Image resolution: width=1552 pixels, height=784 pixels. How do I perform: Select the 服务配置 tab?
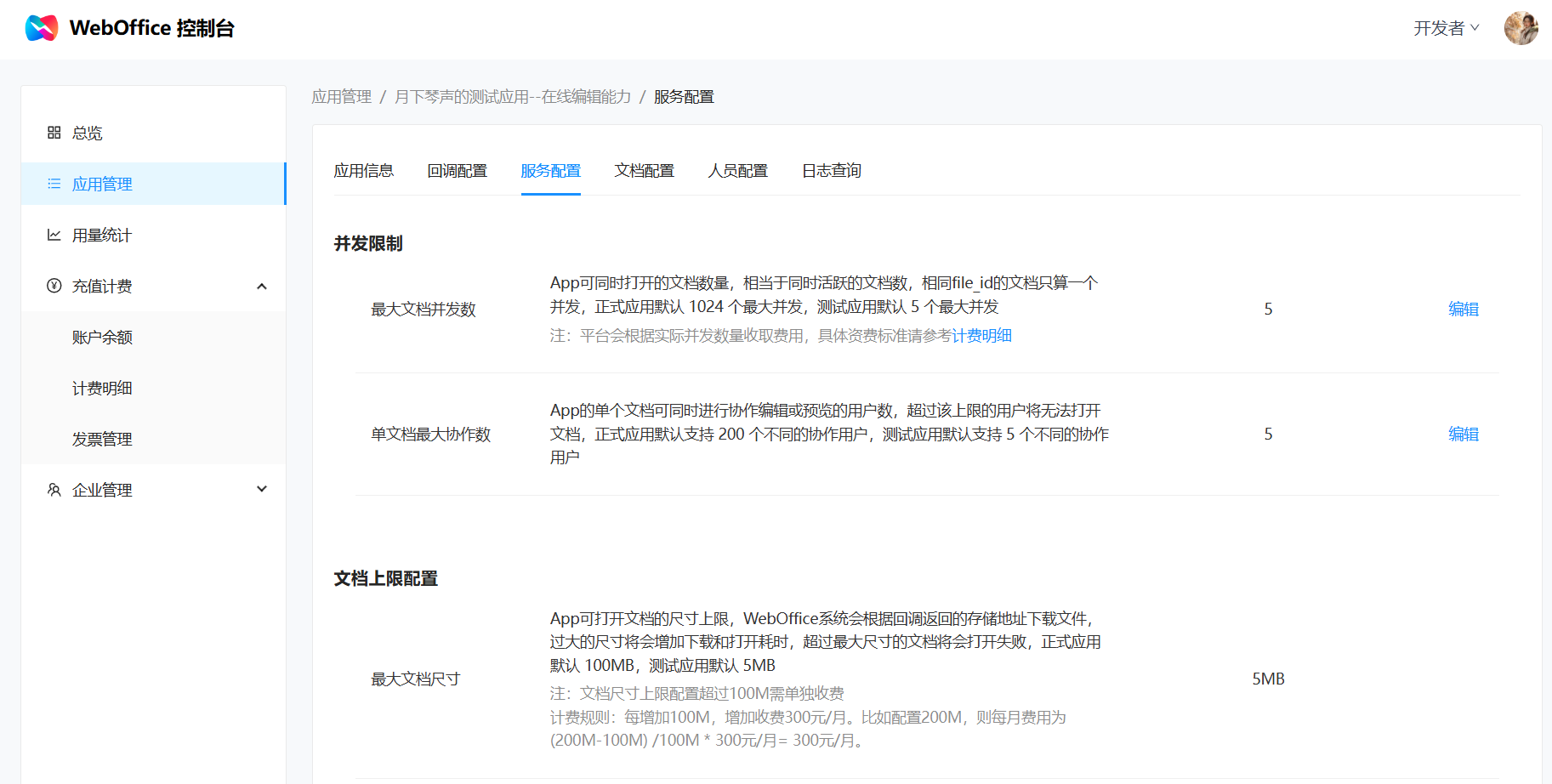(551, 171)
